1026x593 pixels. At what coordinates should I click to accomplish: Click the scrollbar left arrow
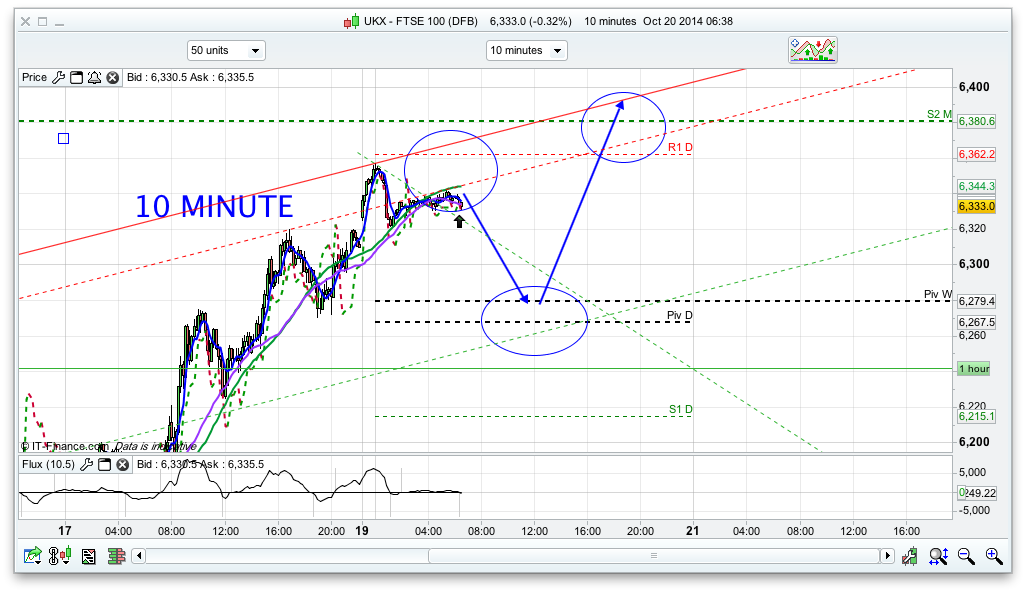139,556
